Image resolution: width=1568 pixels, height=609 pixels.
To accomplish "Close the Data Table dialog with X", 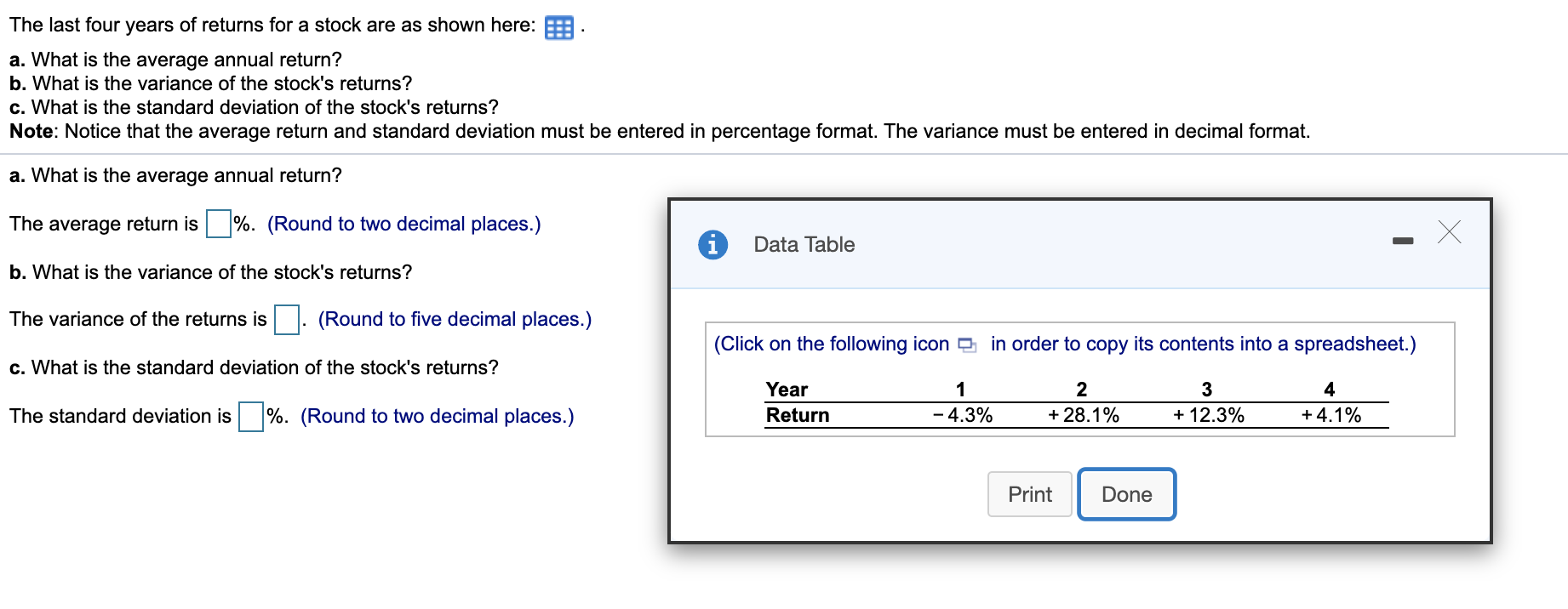I will coord(1449,231).
